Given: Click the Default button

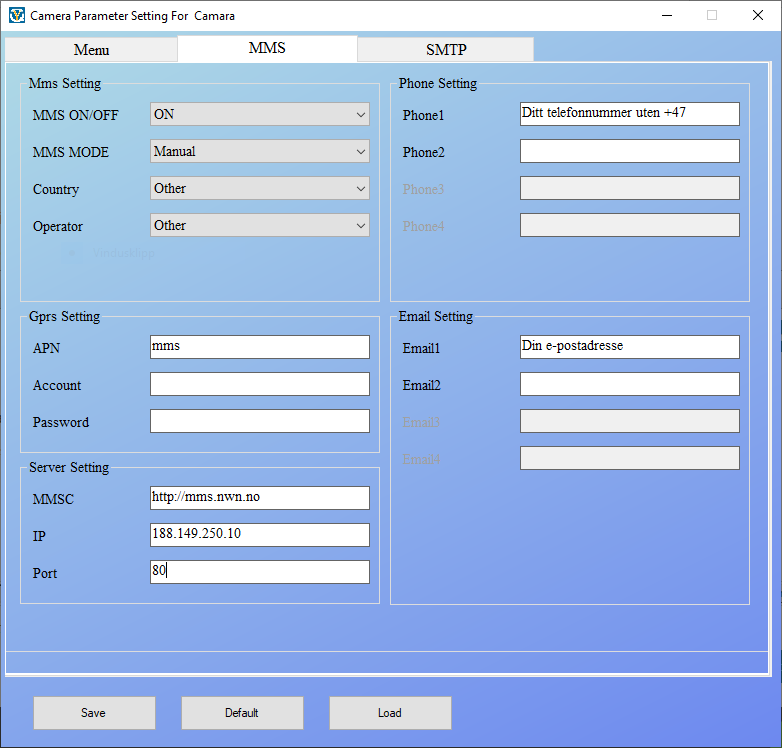Looking at the screenshot, I should coord(242,713).
